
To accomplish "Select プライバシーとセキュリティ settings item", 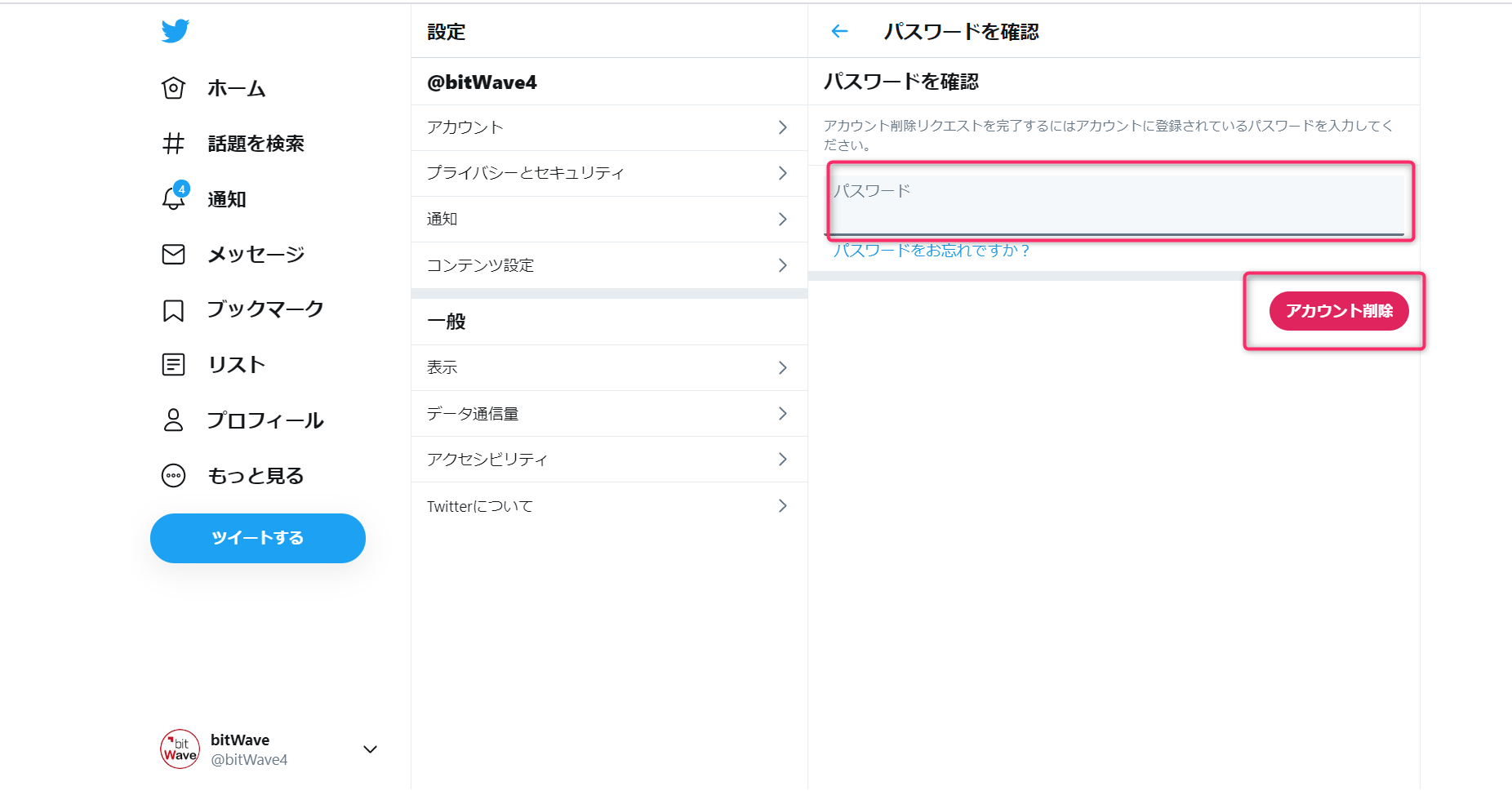I will 609,173.
